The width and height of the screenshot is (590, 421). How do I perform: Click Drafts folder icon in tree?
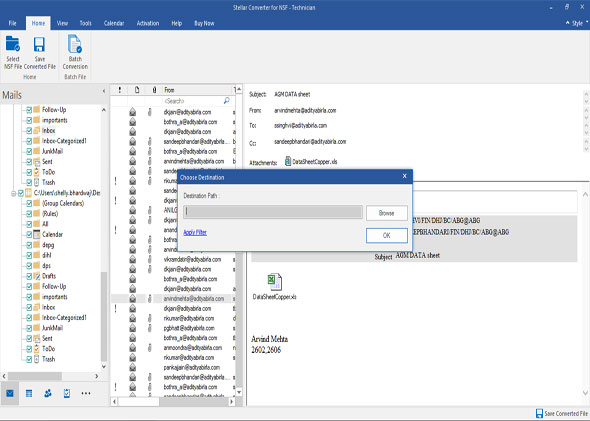click(36, 276)
